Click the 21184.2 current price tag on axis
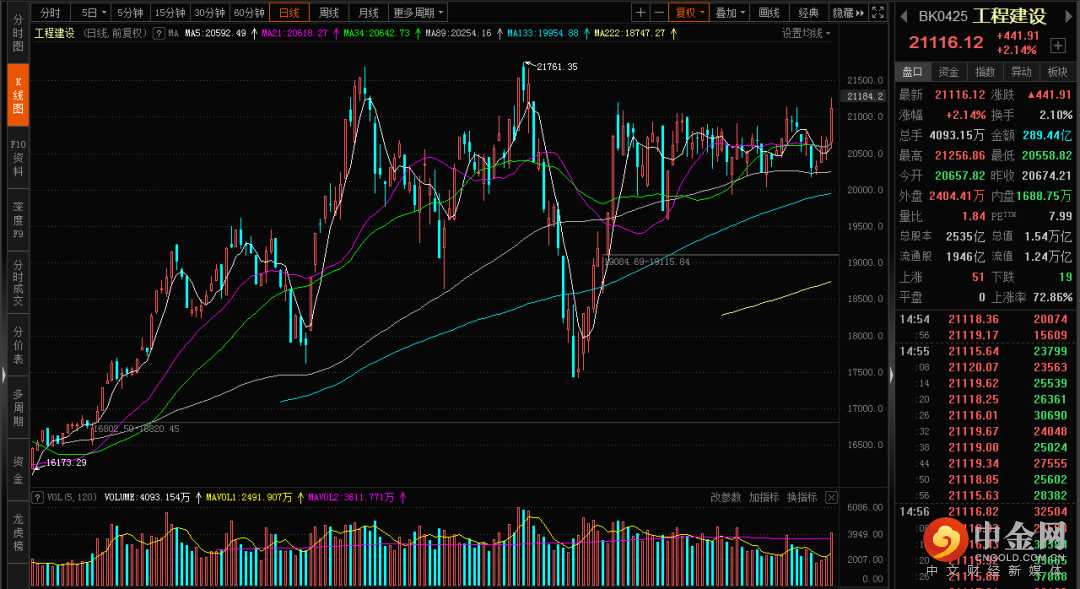This screenshot has width=1080, height=589. click(x=865, y=96)
